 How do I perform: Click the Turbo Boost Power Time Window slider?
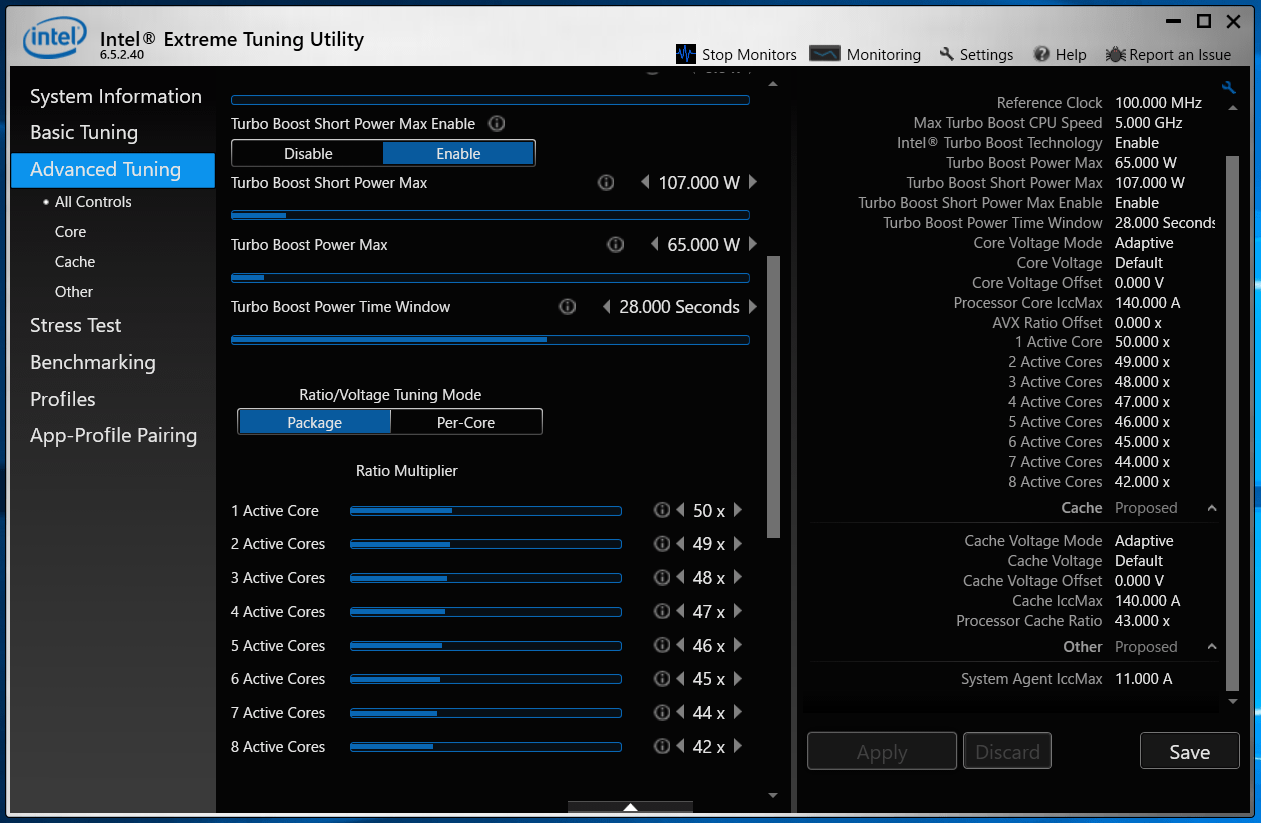[490, 340]
